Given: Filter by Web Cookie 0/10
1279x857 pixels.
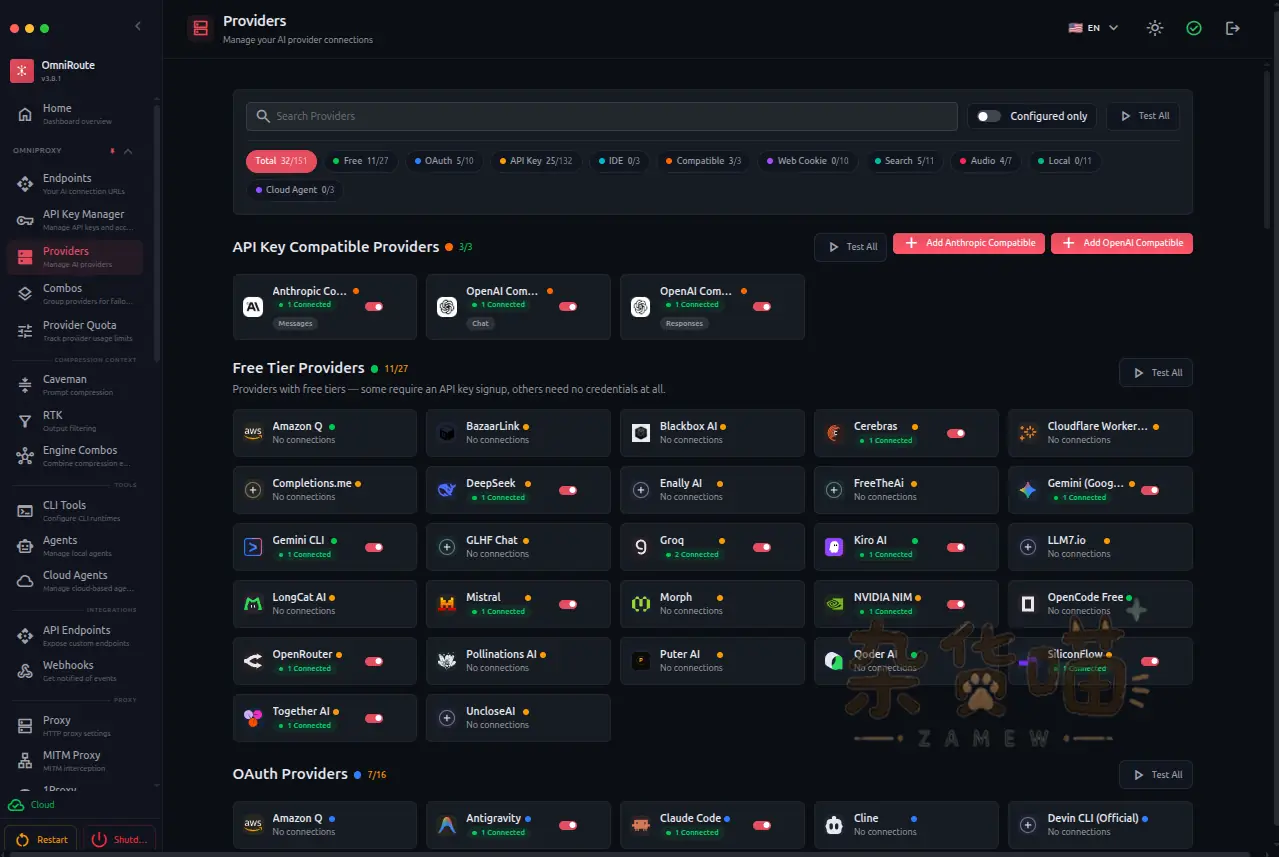Looking at the screenshot, I should point(807,161).
